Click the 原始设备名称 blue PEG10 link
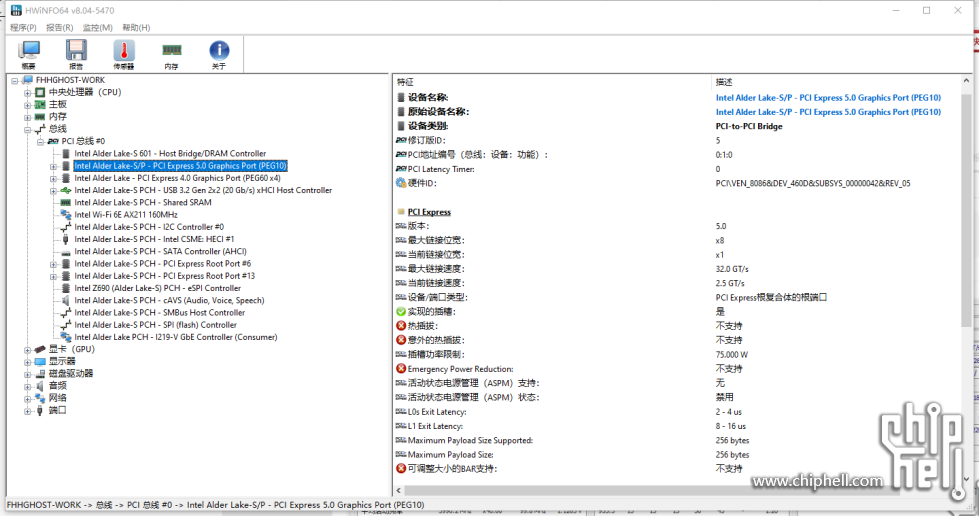The image size is (979, 516). pos(828,112)
